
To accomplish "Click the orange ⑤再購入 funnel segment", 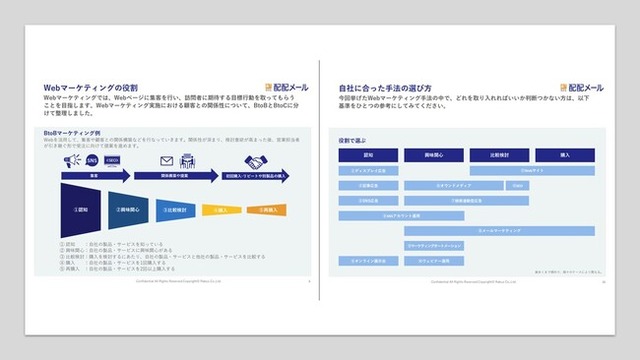I will [267, 210].
